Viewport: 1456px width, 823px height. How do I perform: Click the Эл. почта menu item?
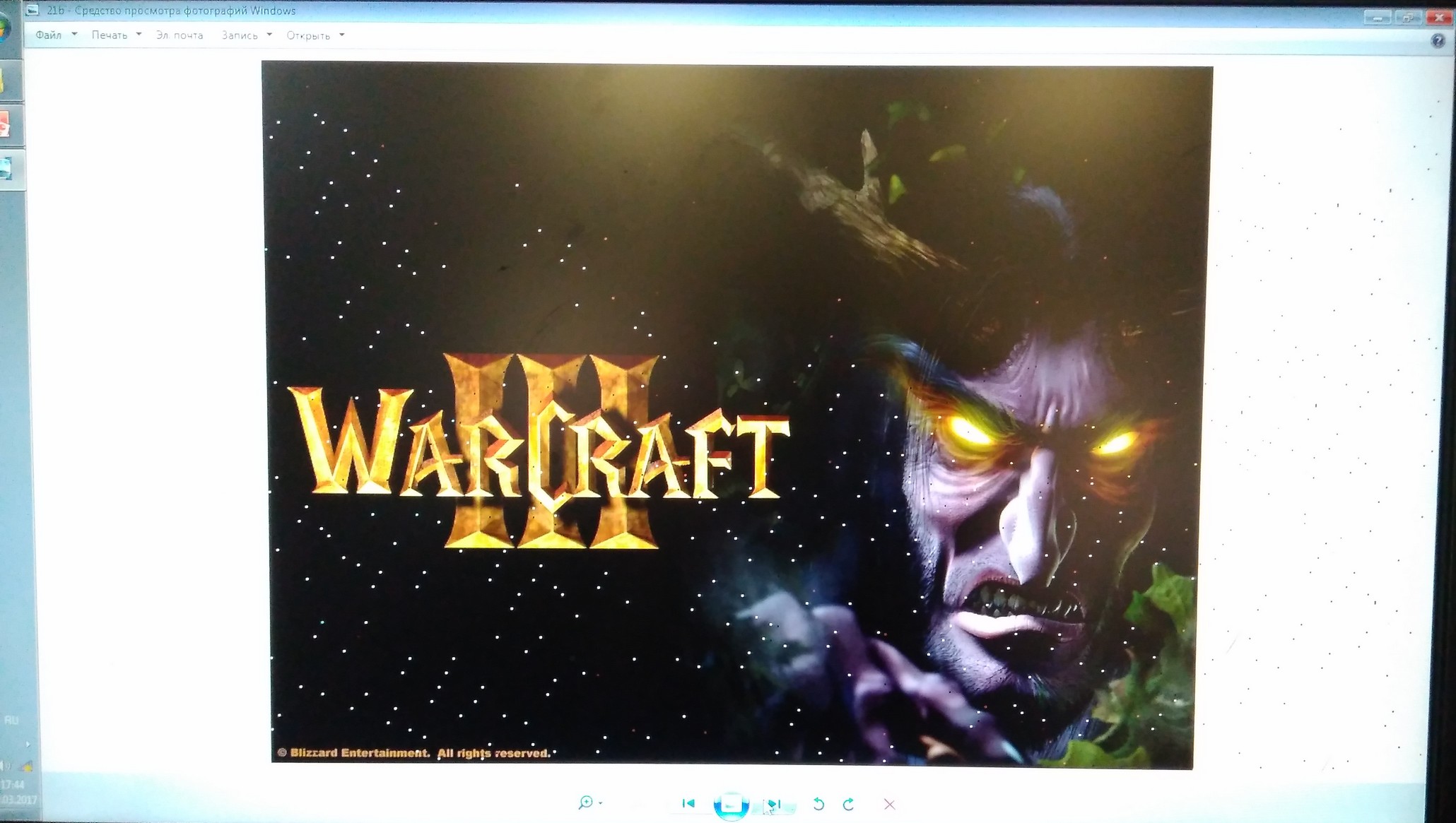[180, 35]
